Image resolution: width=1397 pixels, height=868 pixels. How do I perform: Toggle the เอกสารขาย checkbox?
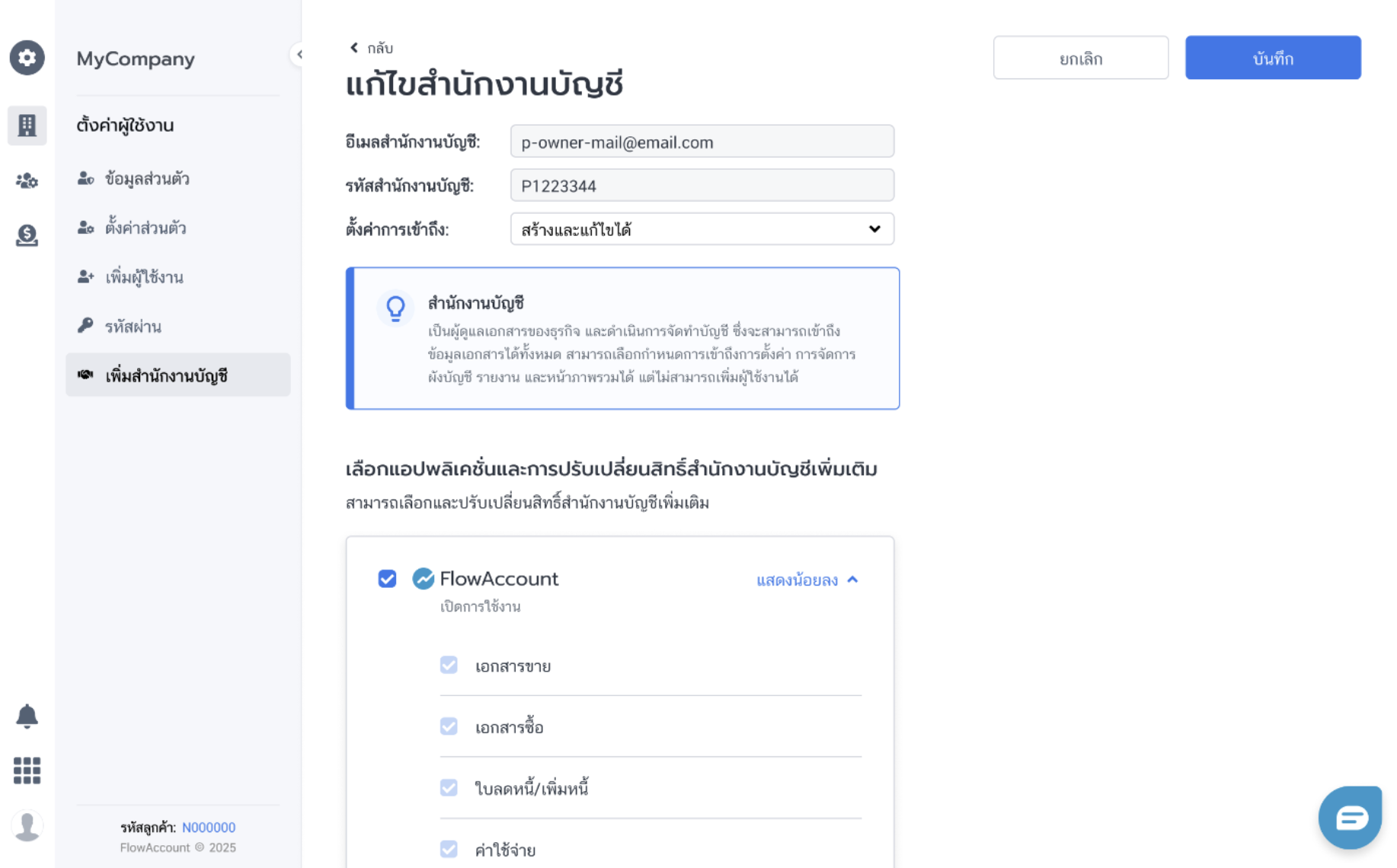coord(449,665)
